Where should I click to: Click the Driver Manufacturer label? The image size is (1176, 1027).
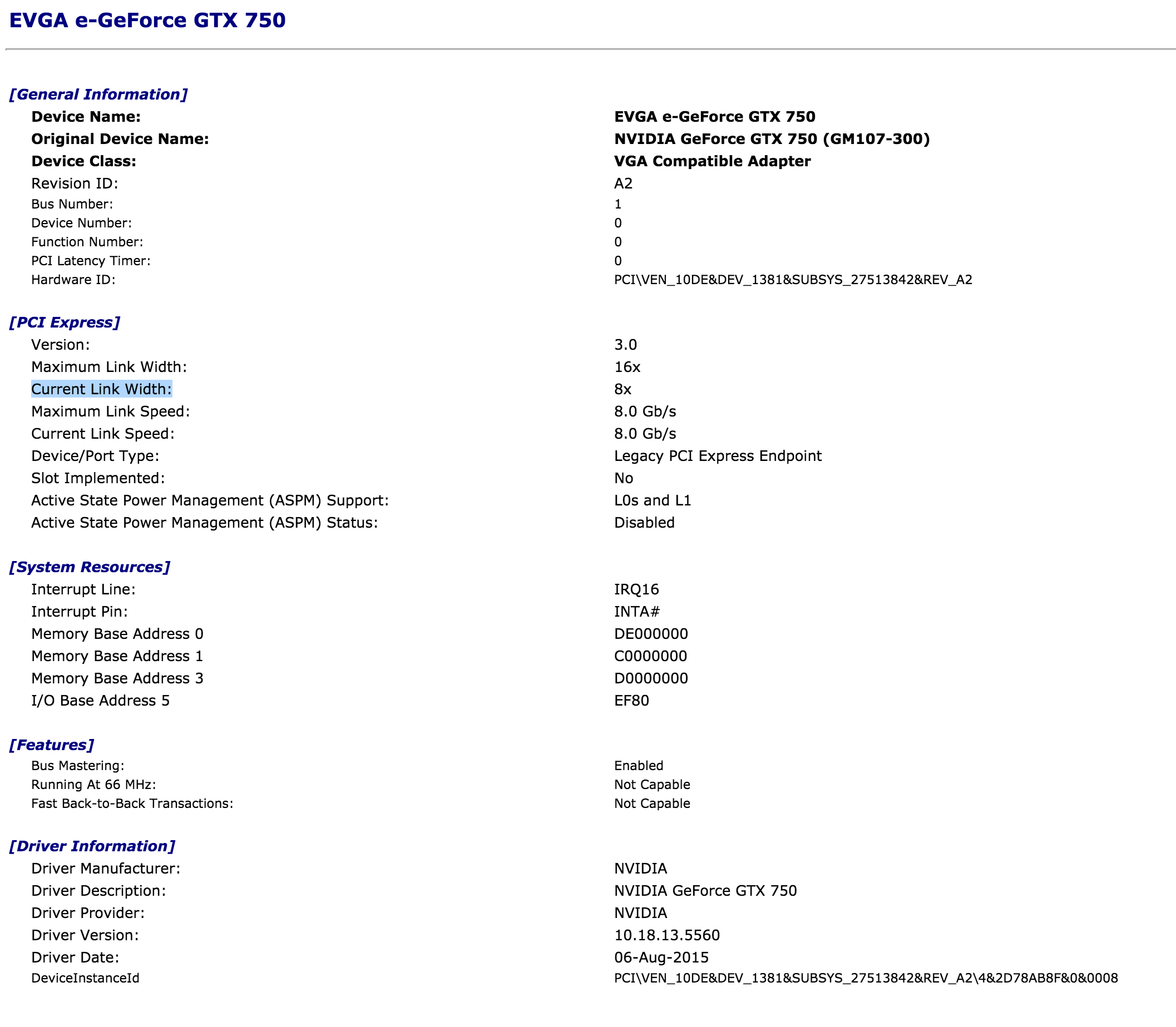click(x=106, y=868)
